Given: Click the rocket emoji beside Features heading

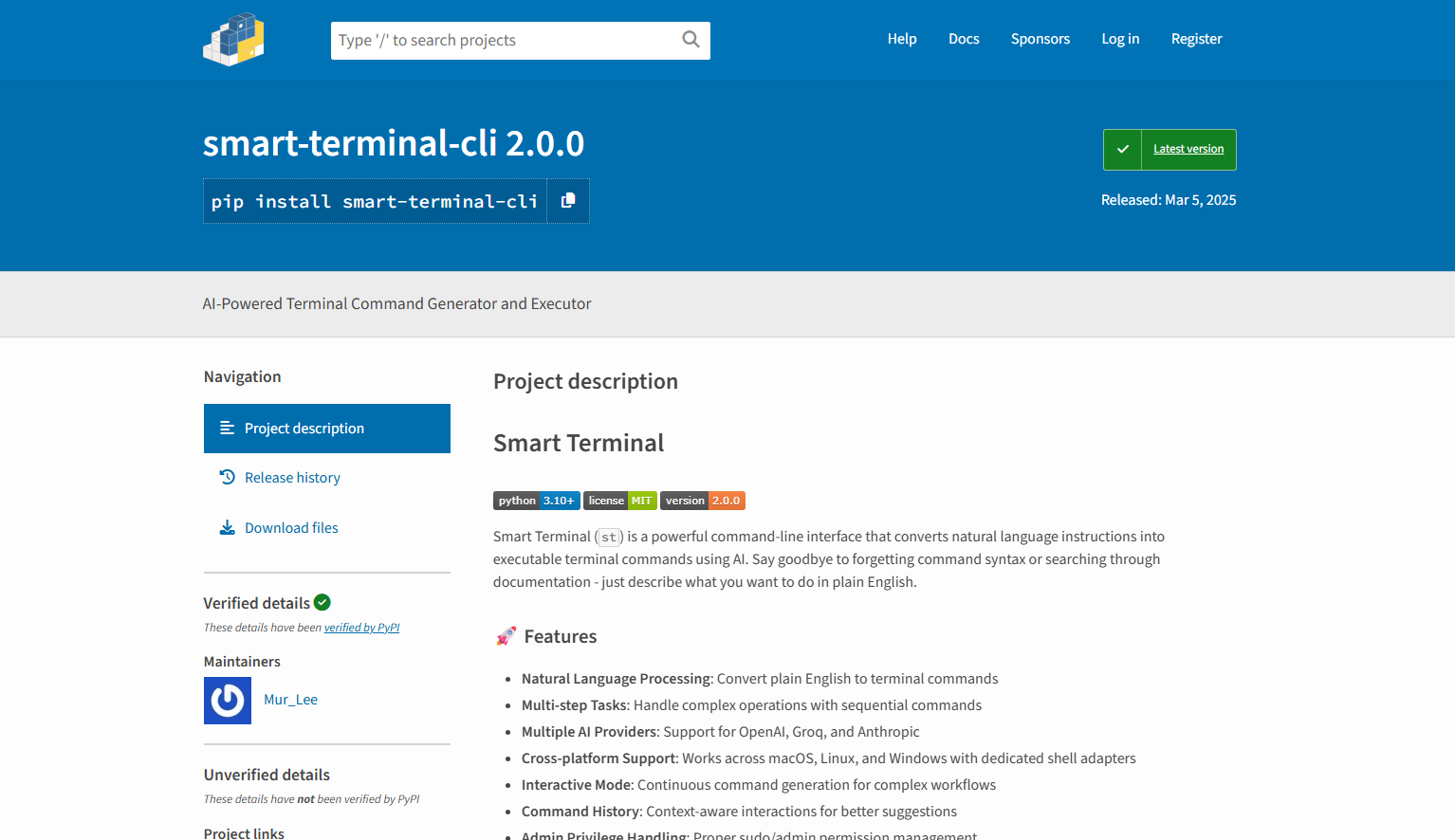Looking at the screenshot, I should coord(506,635).
